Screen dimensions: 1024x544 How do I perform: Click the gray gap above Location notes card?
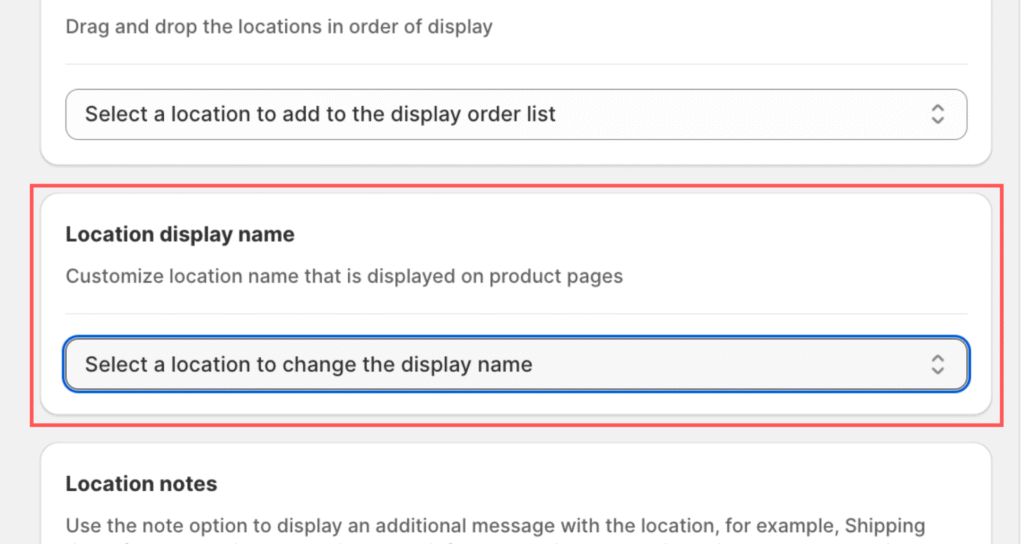[515, 436]
